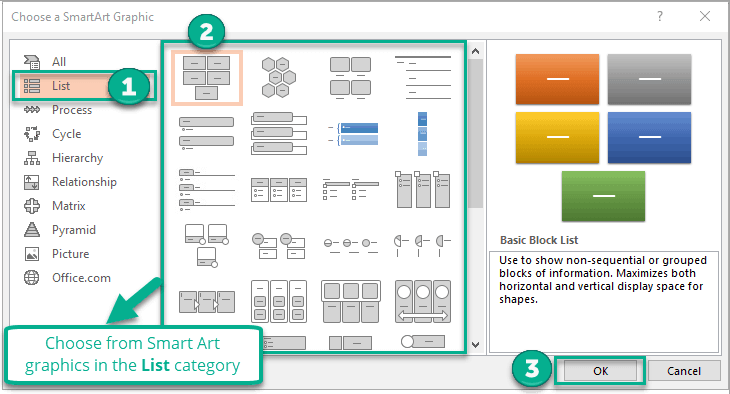Choose the lined list layout thumbnail

(423, 77)
